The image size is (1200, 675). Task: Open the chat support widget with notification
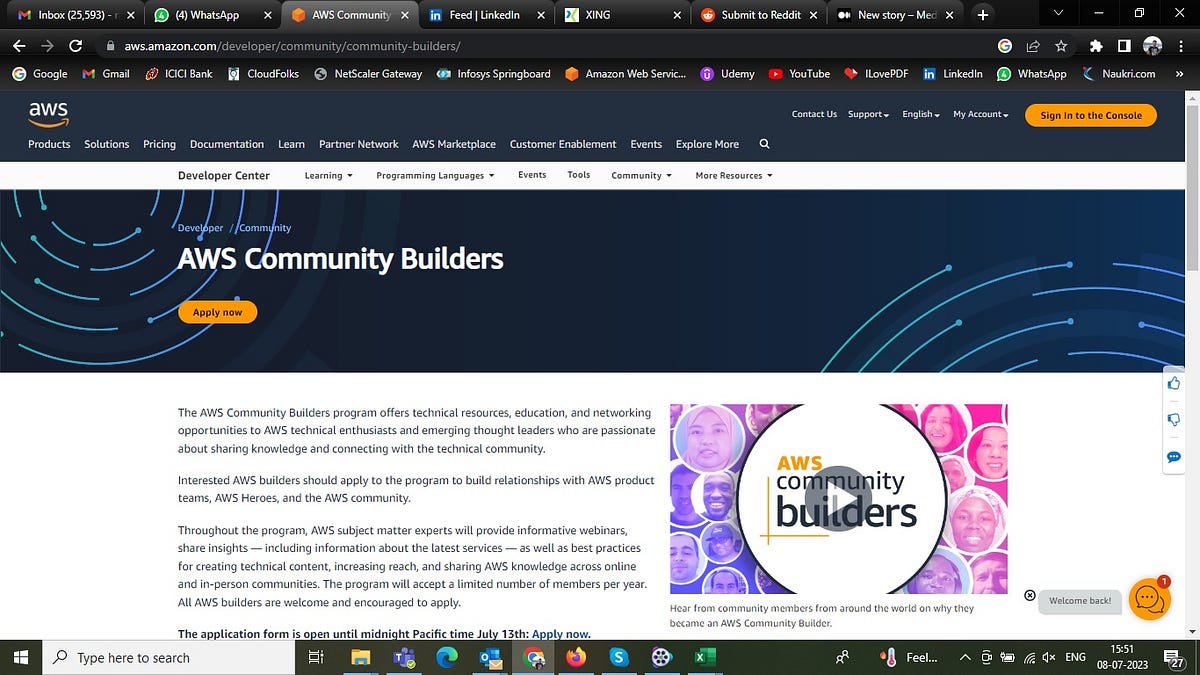[1148, 600]
